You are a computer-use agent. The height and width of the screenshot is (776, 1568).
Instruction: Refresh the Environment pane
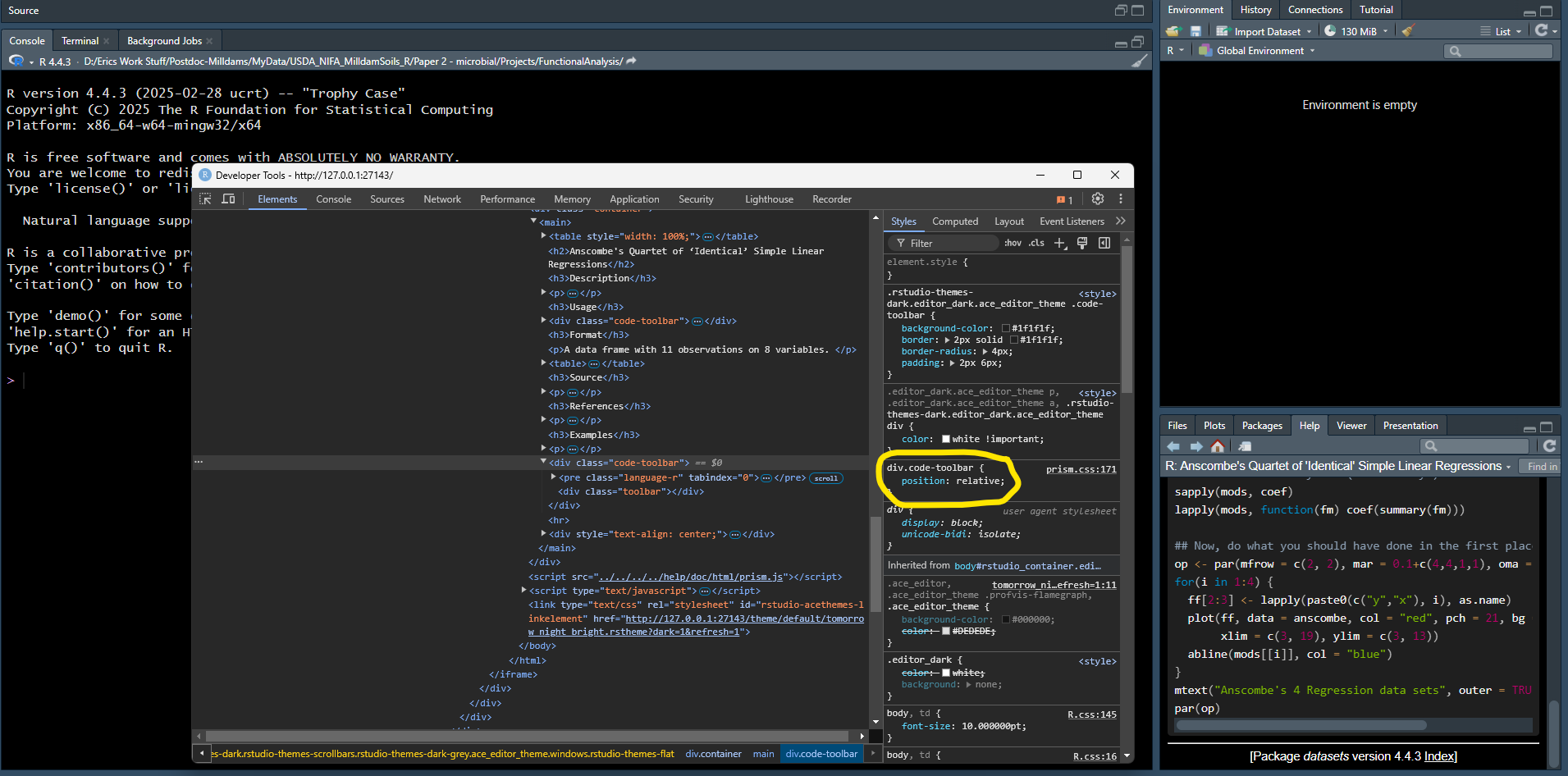tap(1542, 30)
